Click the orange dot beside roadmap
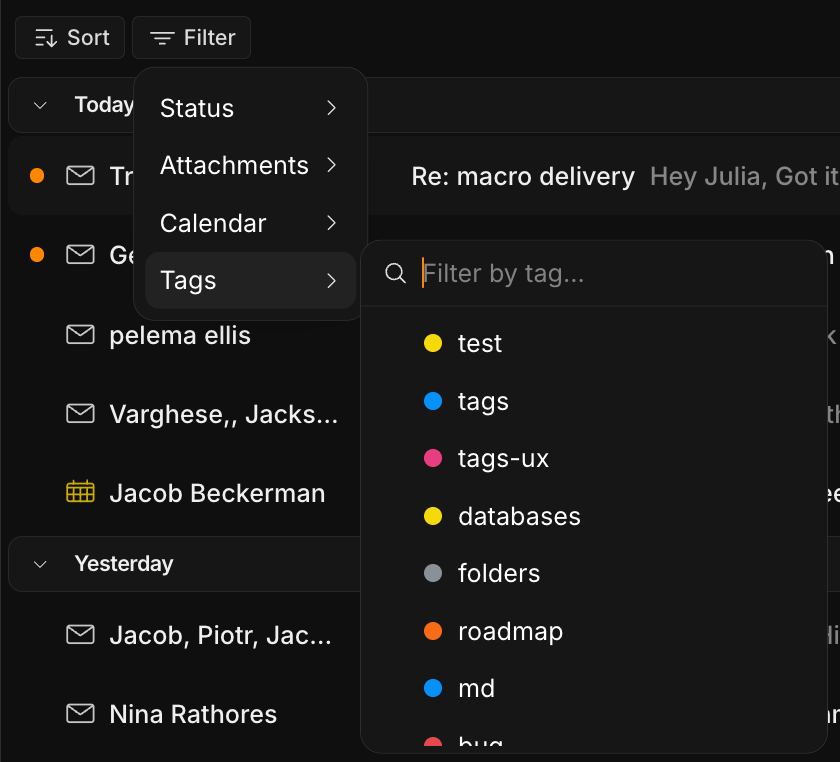840x762 pixels. pos(433,631)
